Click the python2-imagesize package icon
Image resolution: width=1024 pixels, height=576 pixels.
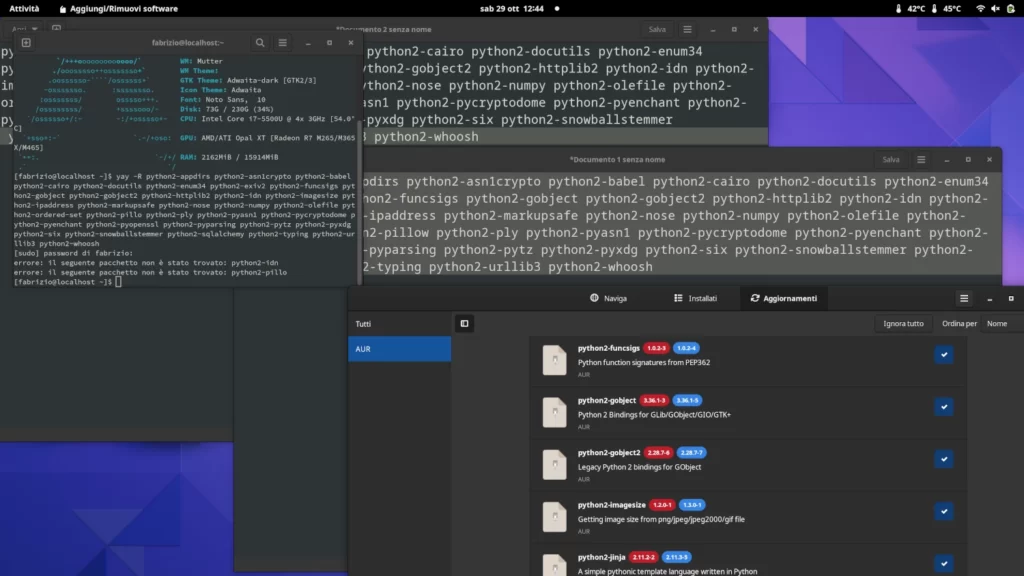coord(554,517)
